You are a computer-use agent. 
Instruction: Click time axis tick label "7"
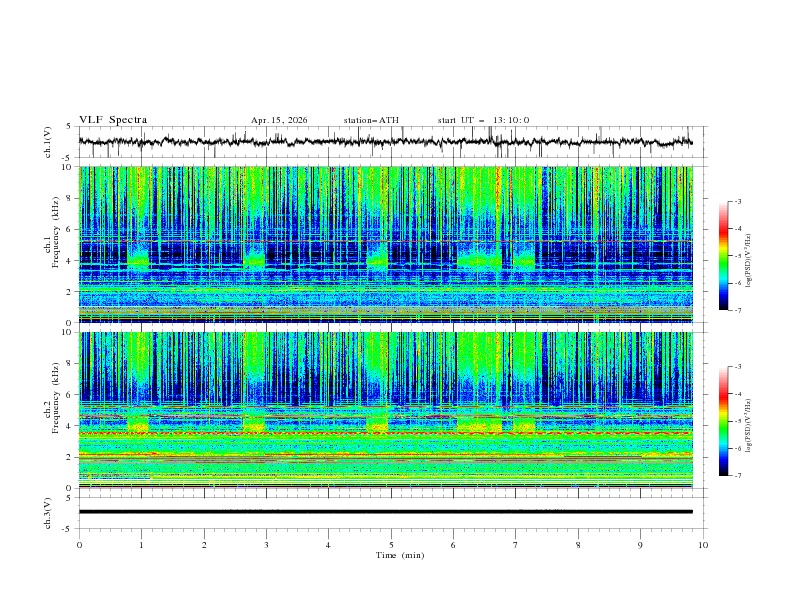click(x=516, y=545)
